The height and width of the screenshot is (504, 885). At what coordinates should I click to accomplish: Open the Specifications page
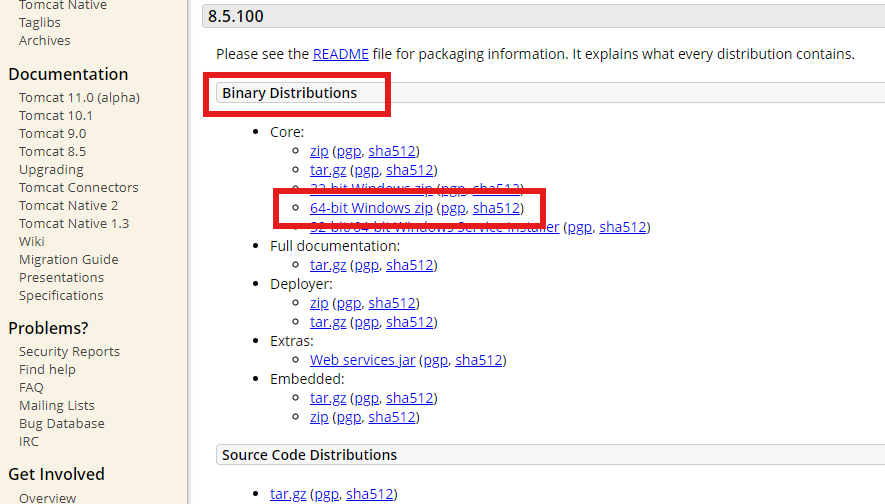[x=61, y=296]
